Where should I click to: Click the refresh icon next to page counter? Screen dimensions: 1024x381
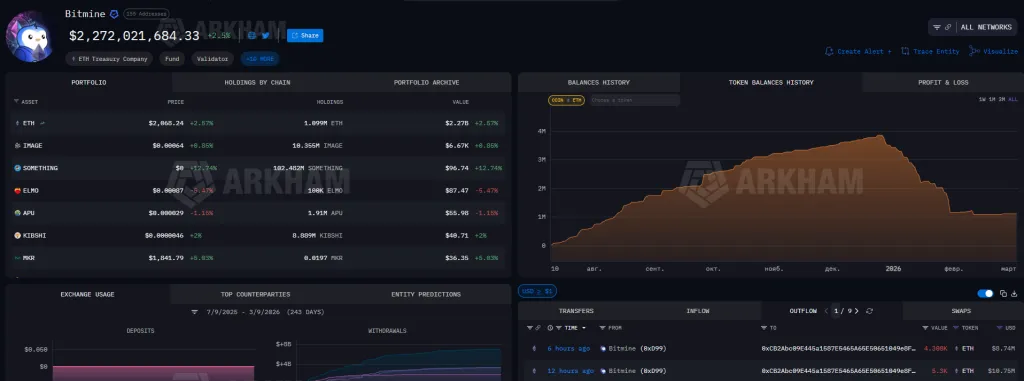pos(869,311)
